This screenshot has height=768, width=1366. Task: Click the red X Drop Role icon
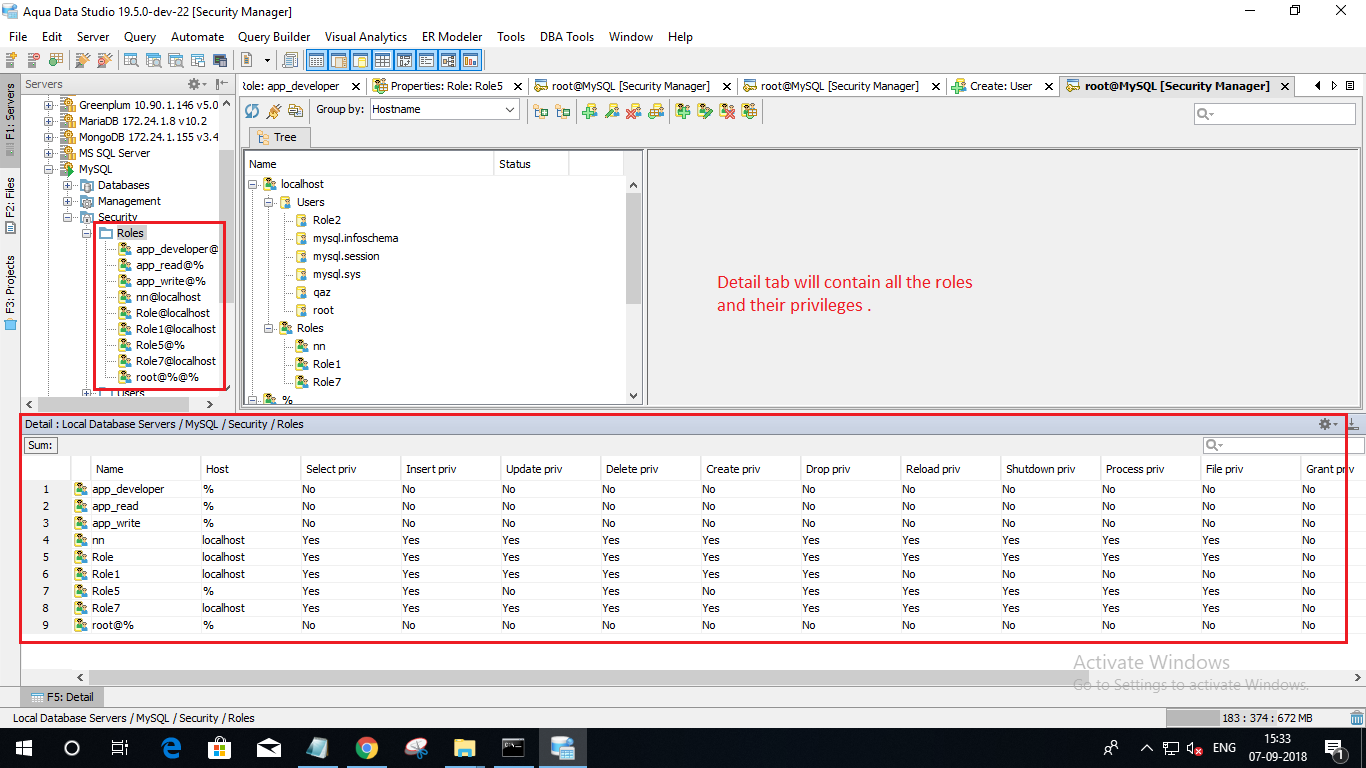(x=727, y=111)
